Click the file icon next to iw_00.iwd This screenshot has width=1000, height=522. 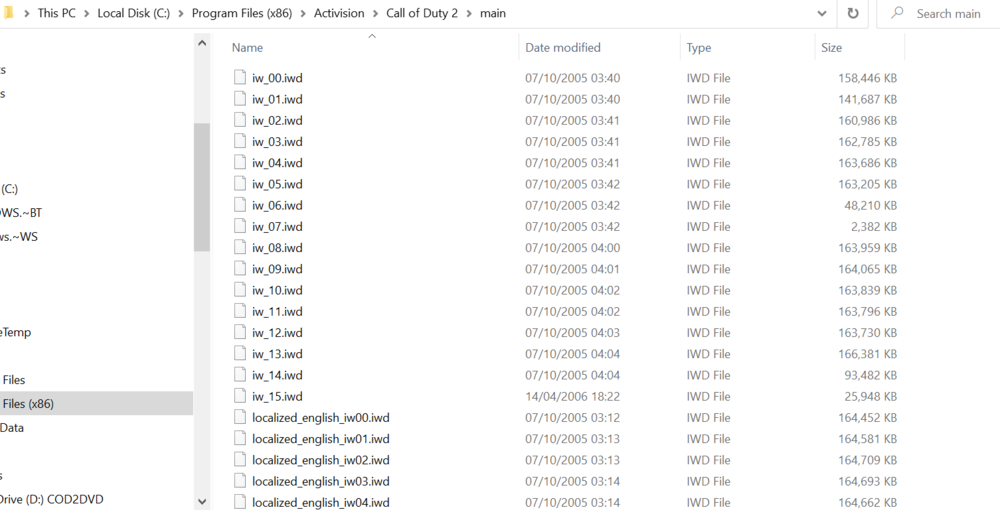(239, 78)
